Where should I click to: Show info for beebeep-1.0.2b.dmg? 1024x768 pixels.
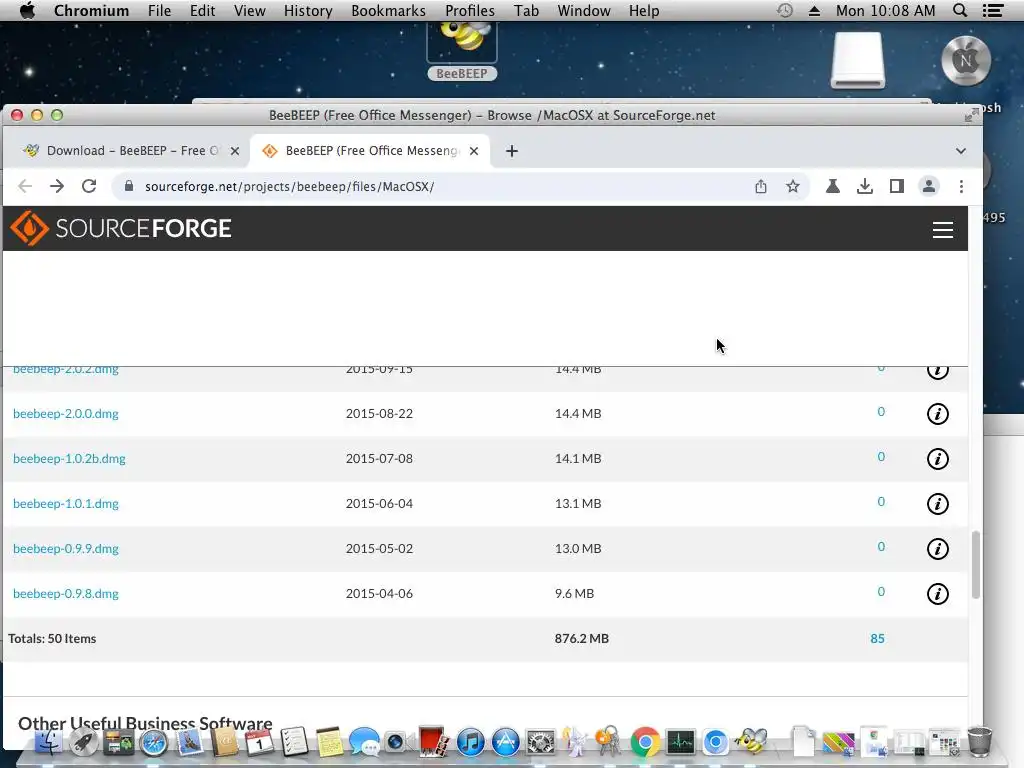(937, 458)
